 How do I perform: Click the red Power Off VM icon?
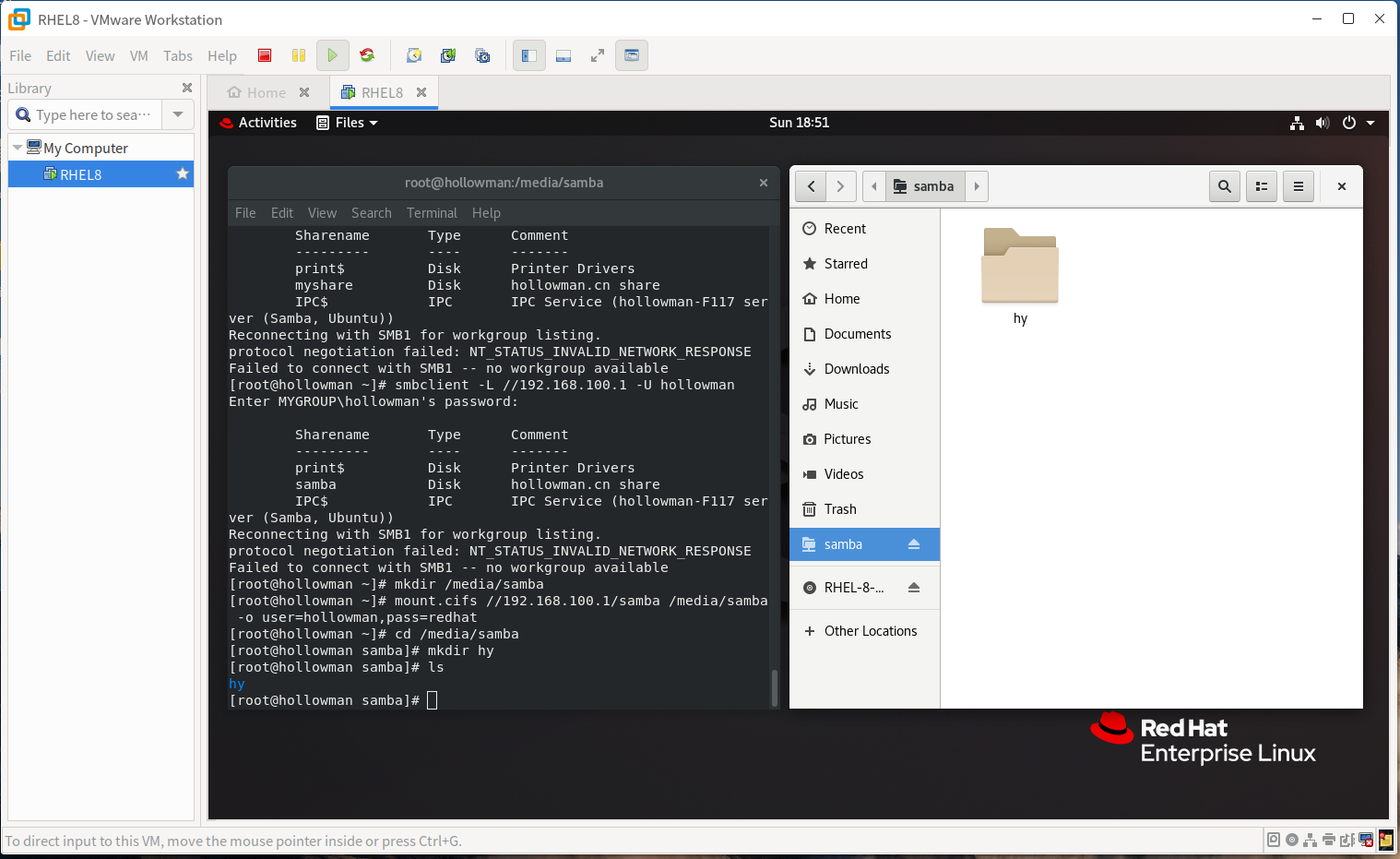pos(265,55)
